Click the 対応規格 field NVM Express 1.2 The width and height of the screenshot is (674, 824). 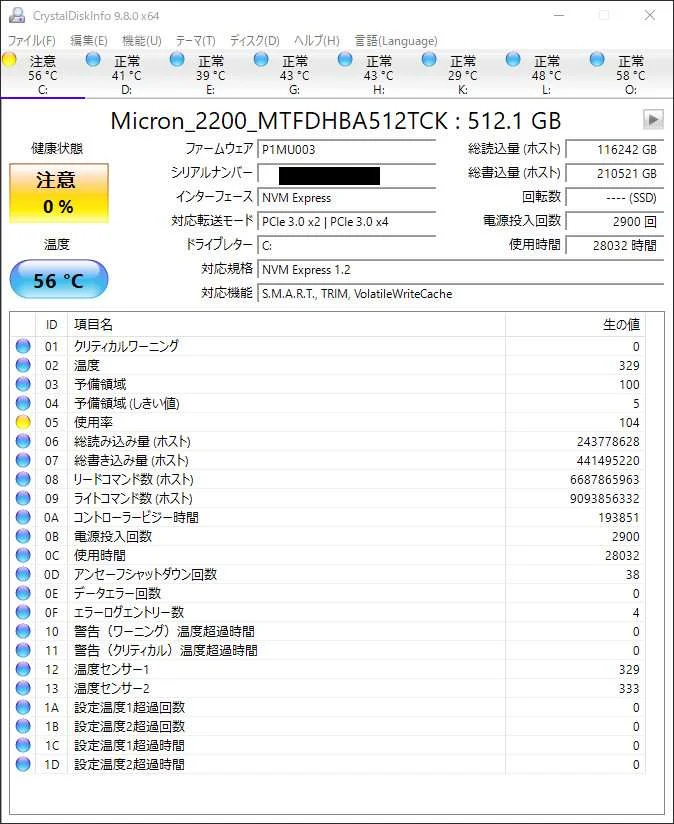[461, 270]
